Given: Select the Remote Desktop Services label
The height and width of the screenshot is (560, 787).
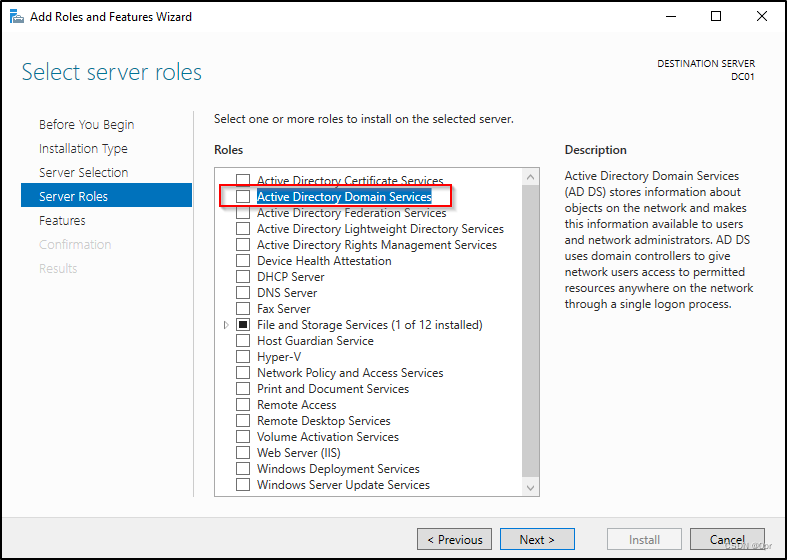Looking at the screenshot, I should click(324, 421).
